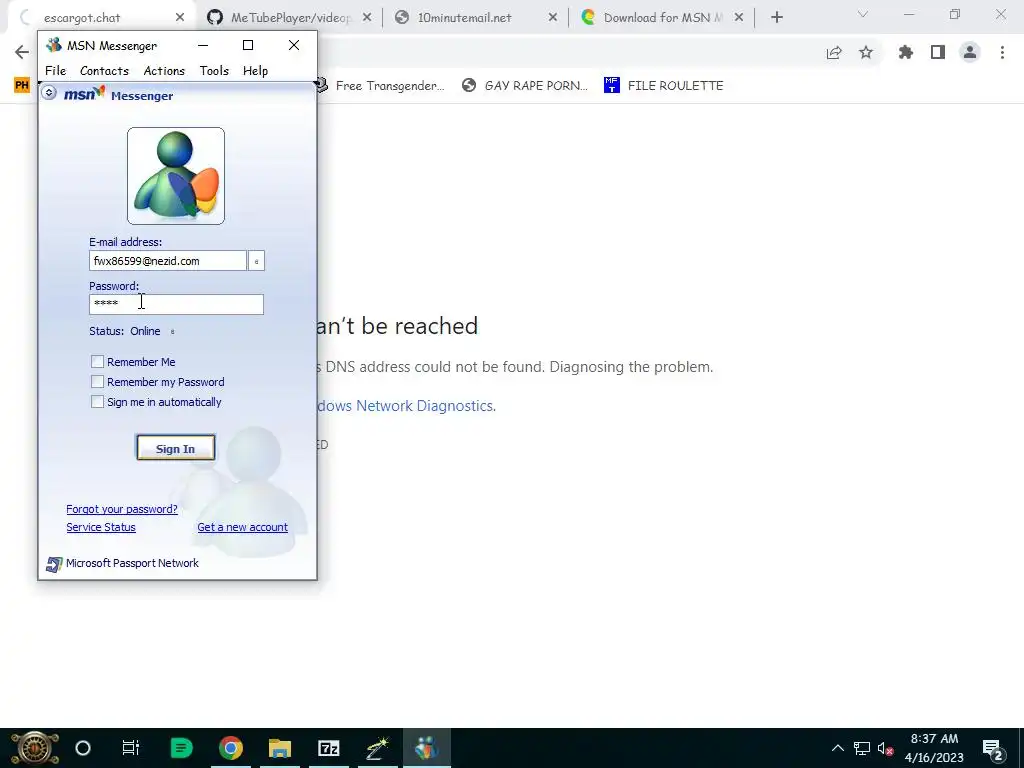Click the round expander icon beside msn logo
This screenshot has height=768, width=1024.
click(x=49, y=93)
